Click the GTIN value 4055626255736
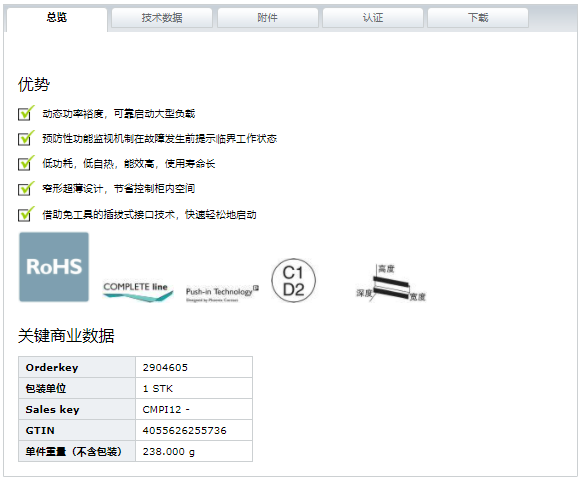This screenshot has width=581, height=480. (185, 431)
